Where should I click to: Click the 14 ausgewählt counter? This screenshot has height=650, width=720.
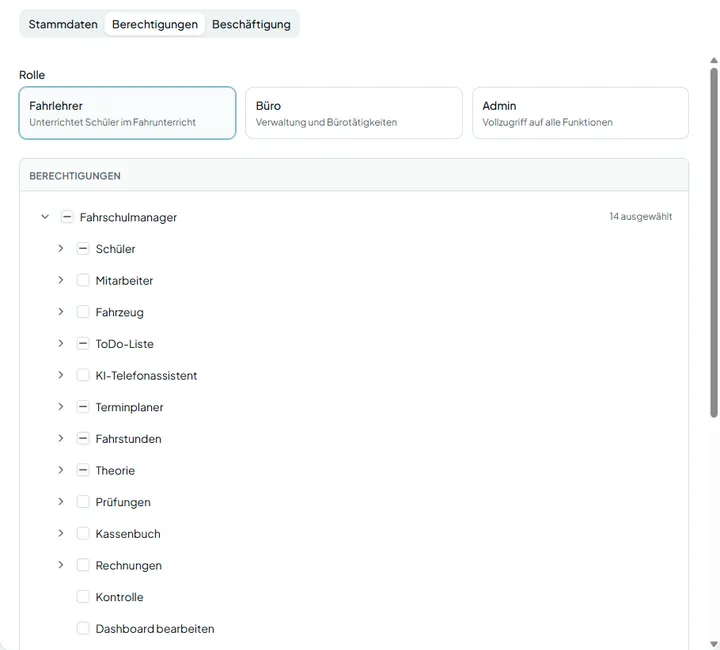(641, 217)
